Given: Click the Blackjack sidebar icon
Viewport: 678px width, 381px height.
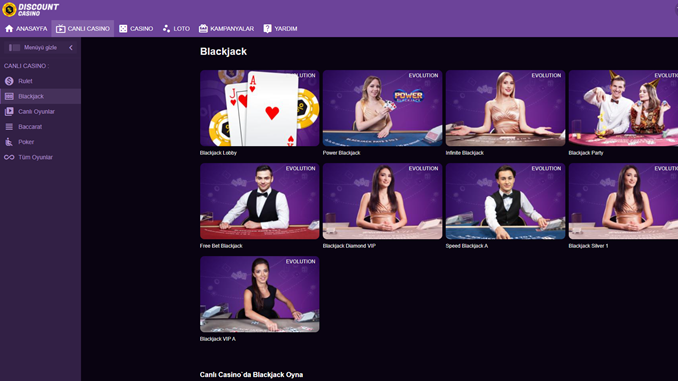Looking at the screenshot, I should [9, 96].
